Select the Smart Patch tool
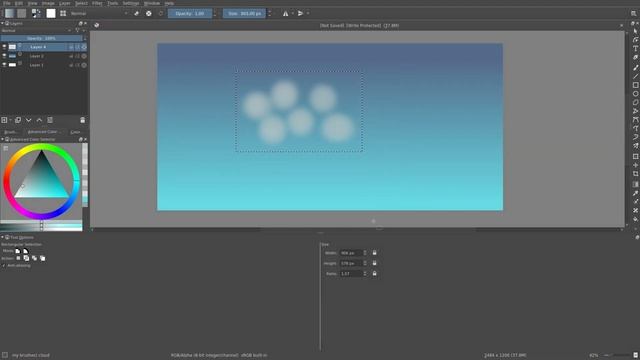Viewport: 640px width, 360px height. coord(636,210)
